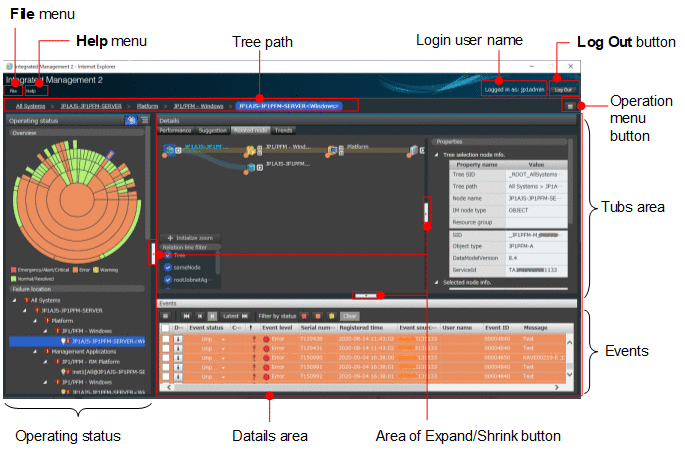
Task: Check the event row with serial 7150990
Action: [x=166, y=358]
